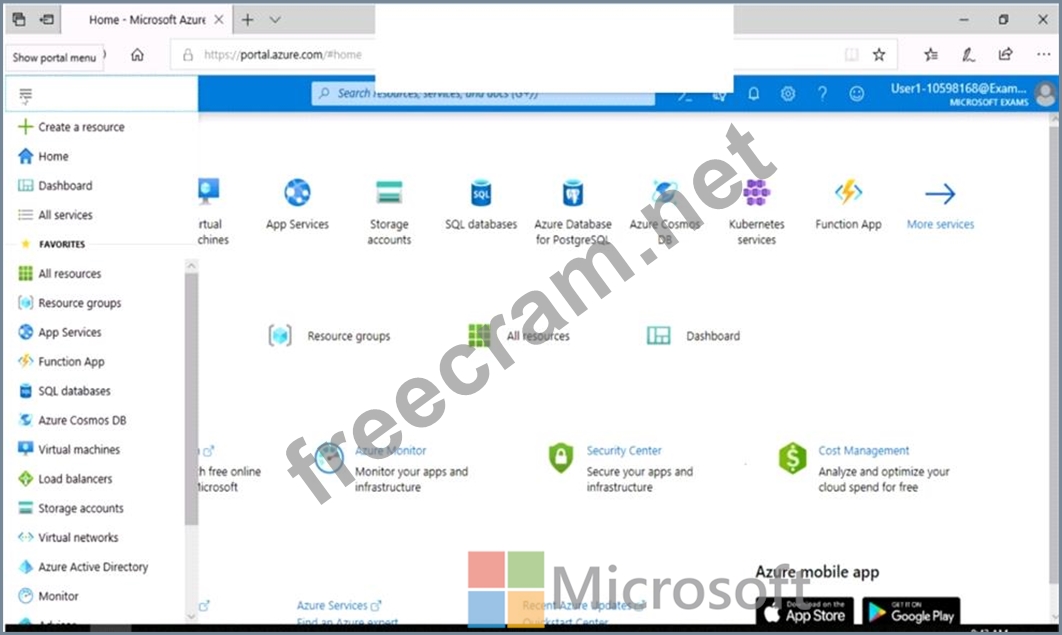Viewport: 1062px width, 635px height.
Task: Collapse the portal menu hamburger button
Action: pyautogui.click(x=26, y=95)
